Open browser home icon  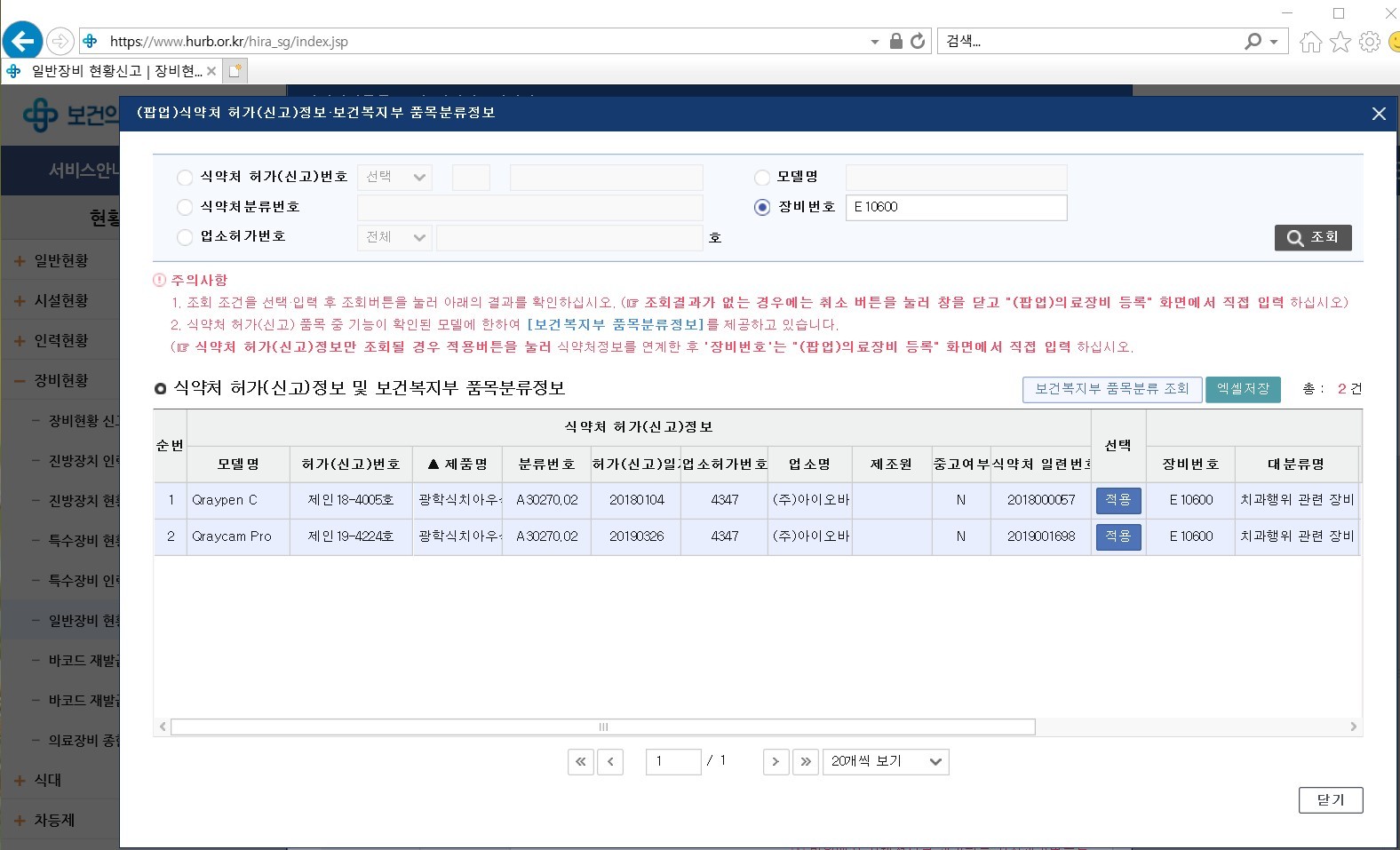pos(1310,42)
